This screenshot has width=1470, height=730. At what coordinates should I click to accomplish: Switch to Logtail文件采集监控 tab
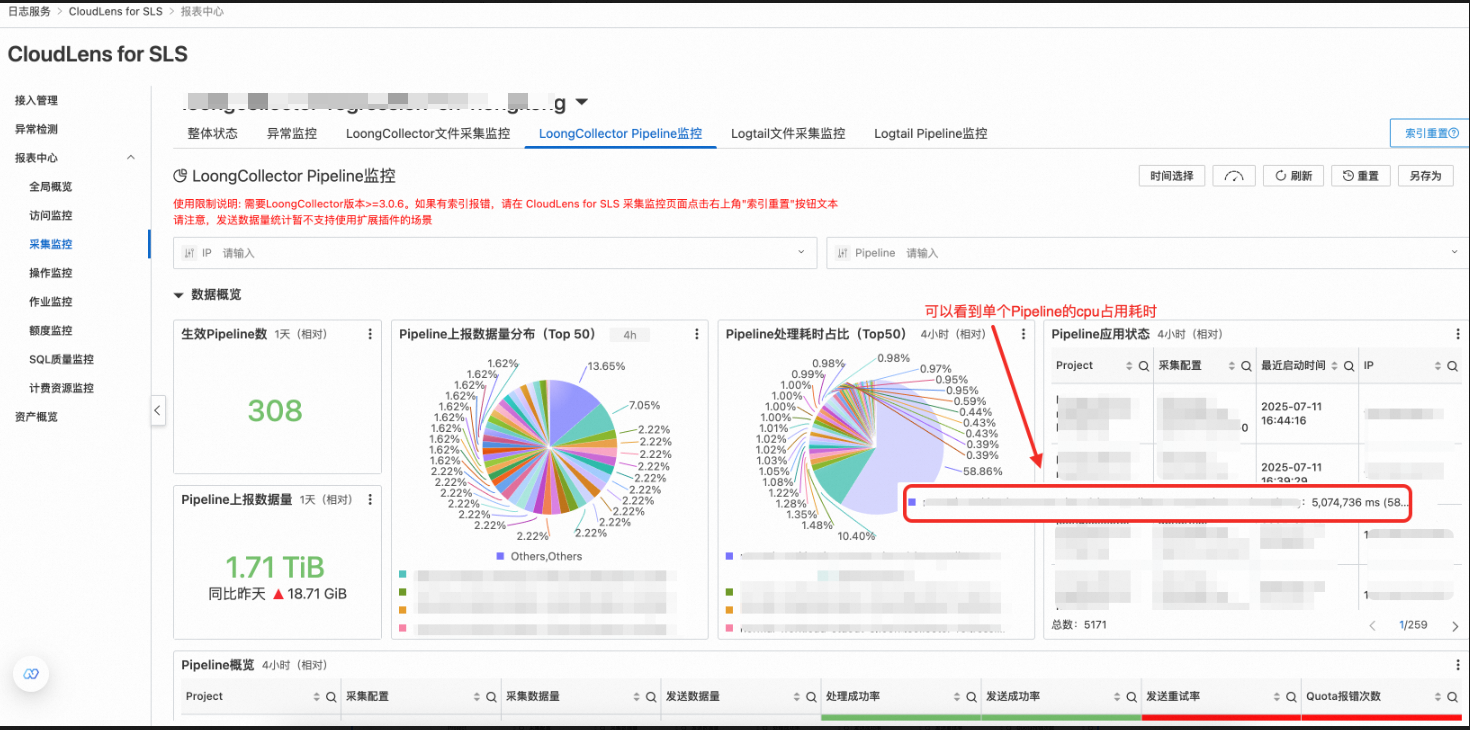coord(788,133)
